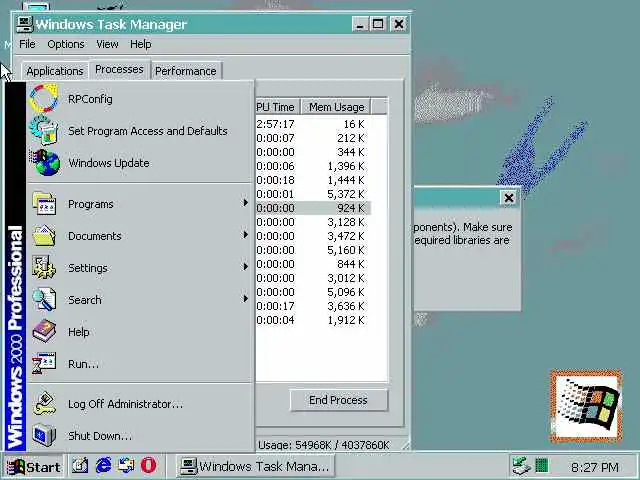640x480 pixels.
Task: Select the process using 3,012 K
Action: 313,278
